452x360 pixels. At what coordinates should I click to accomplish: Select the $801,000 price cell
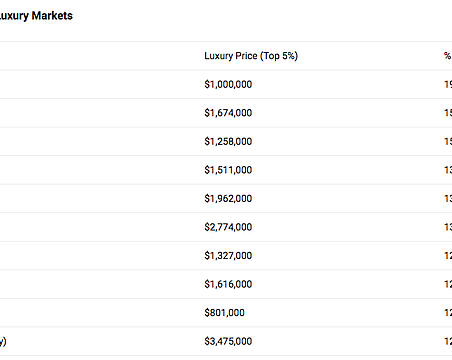224,313
